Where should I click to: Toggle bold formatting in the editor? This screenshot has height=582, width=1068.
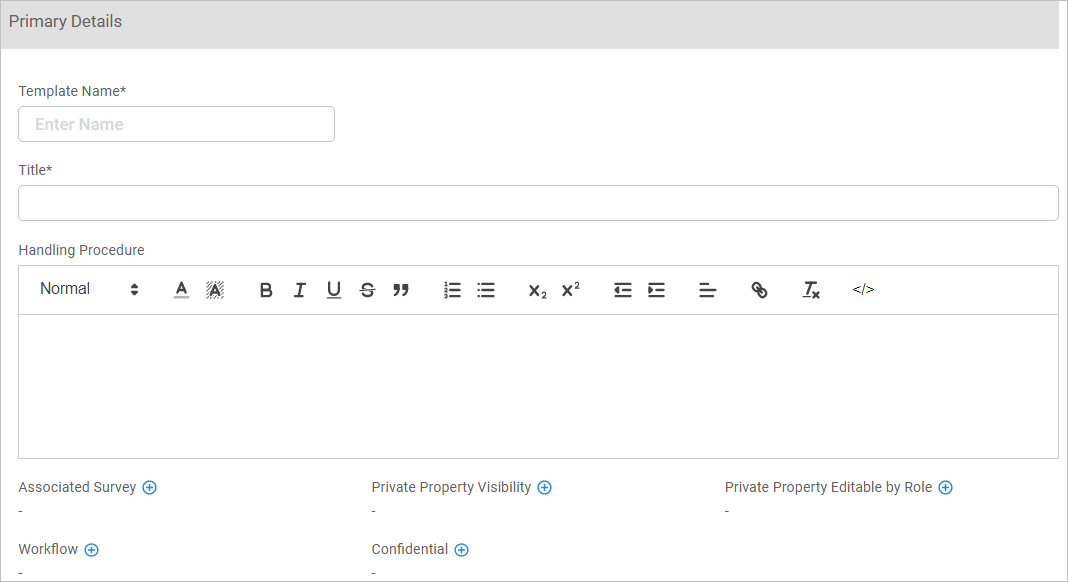(x=266, y=290)
